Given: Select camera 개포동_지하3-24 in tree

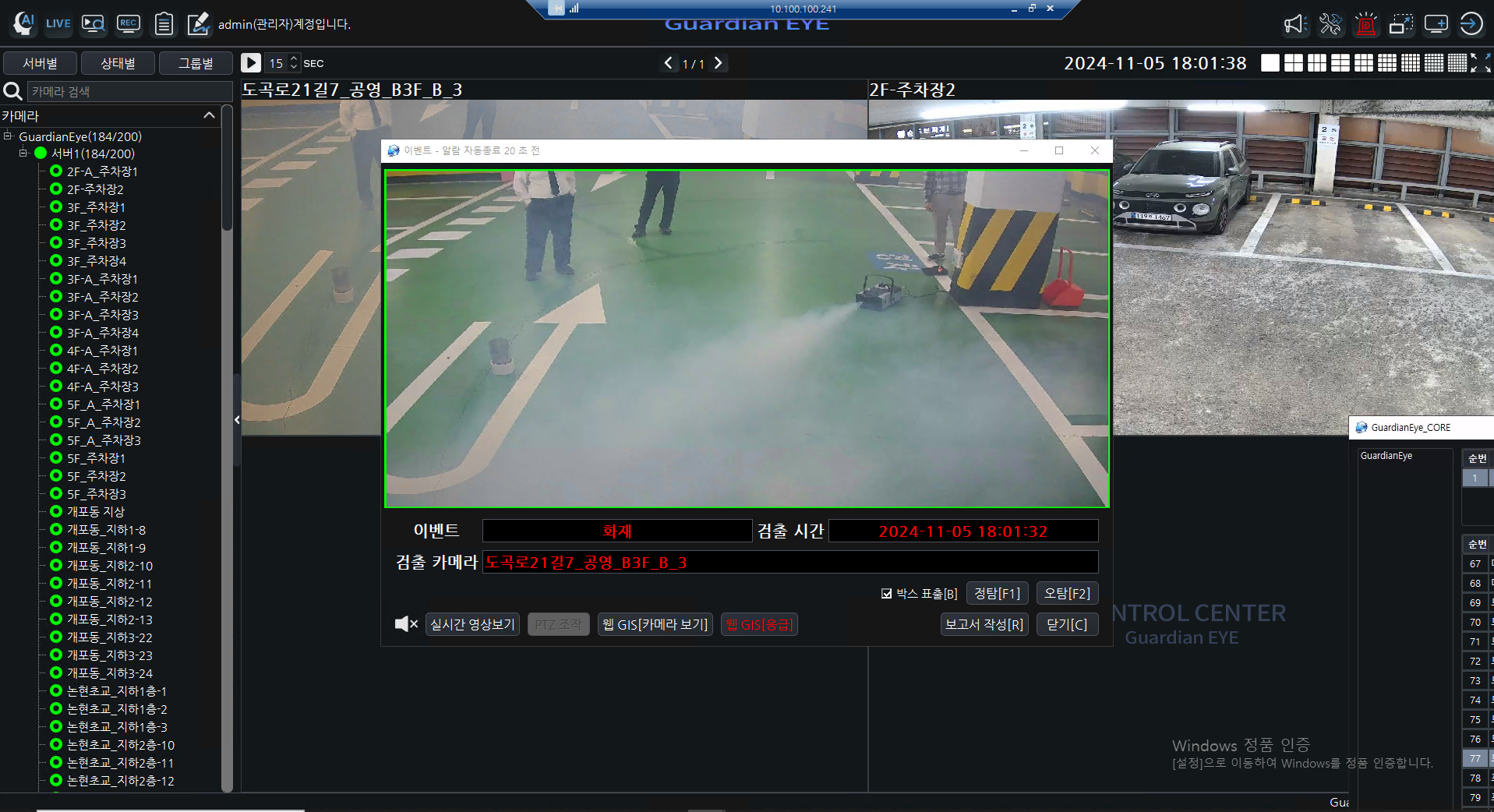Looking at the screenshot, I should (110, 673).
